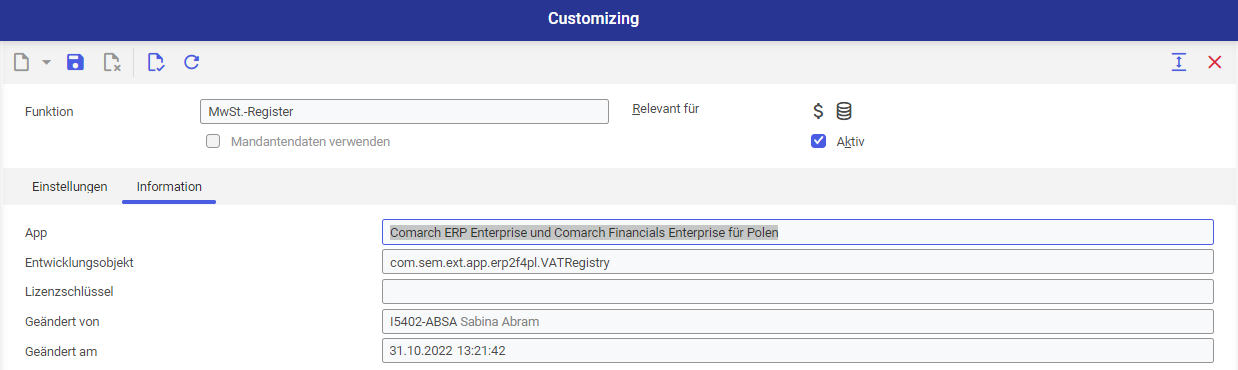Refresh the Customizing view
The height and width of the screenshot is (370, 1238).
coord(192,62)
